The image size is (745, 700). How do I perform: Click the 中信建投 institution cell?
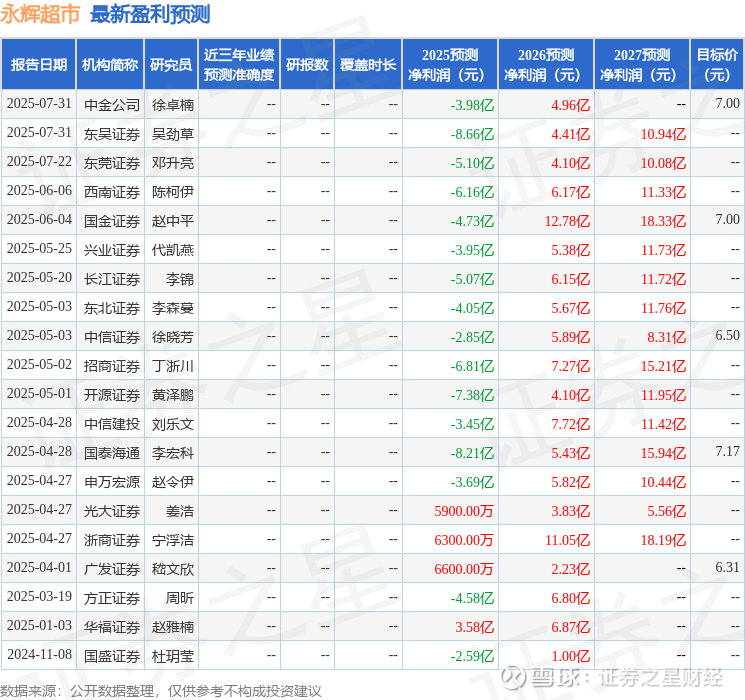click(x=112, y=424)
